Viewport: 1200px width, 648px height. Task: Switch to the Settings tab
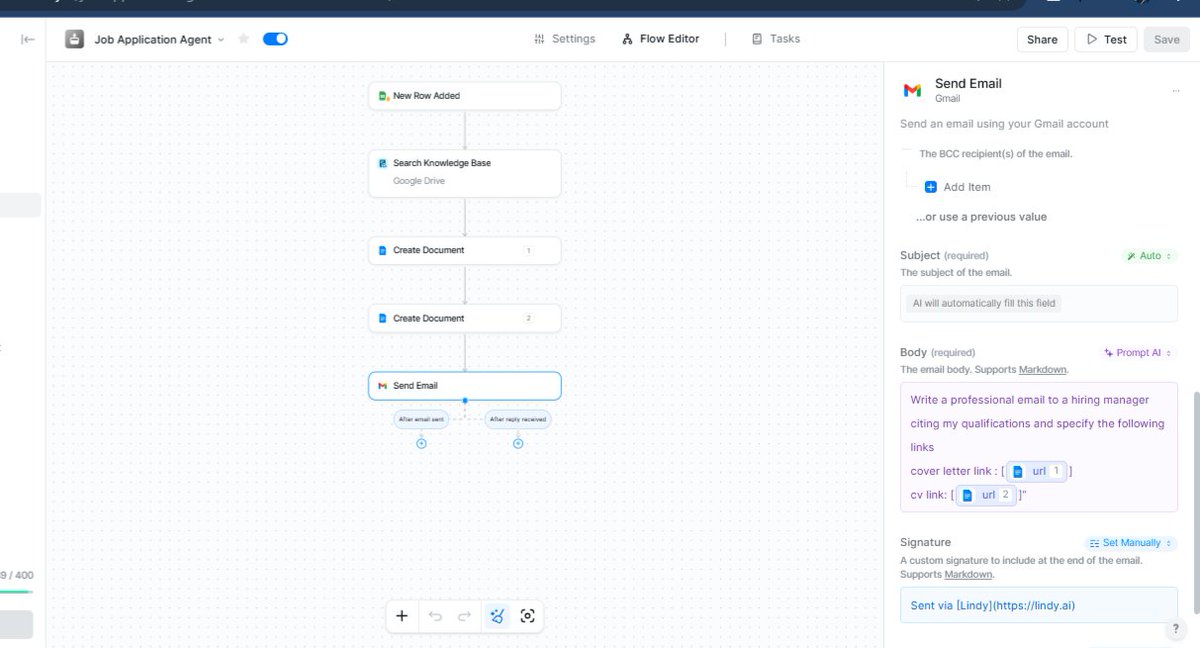click(565, 39)
